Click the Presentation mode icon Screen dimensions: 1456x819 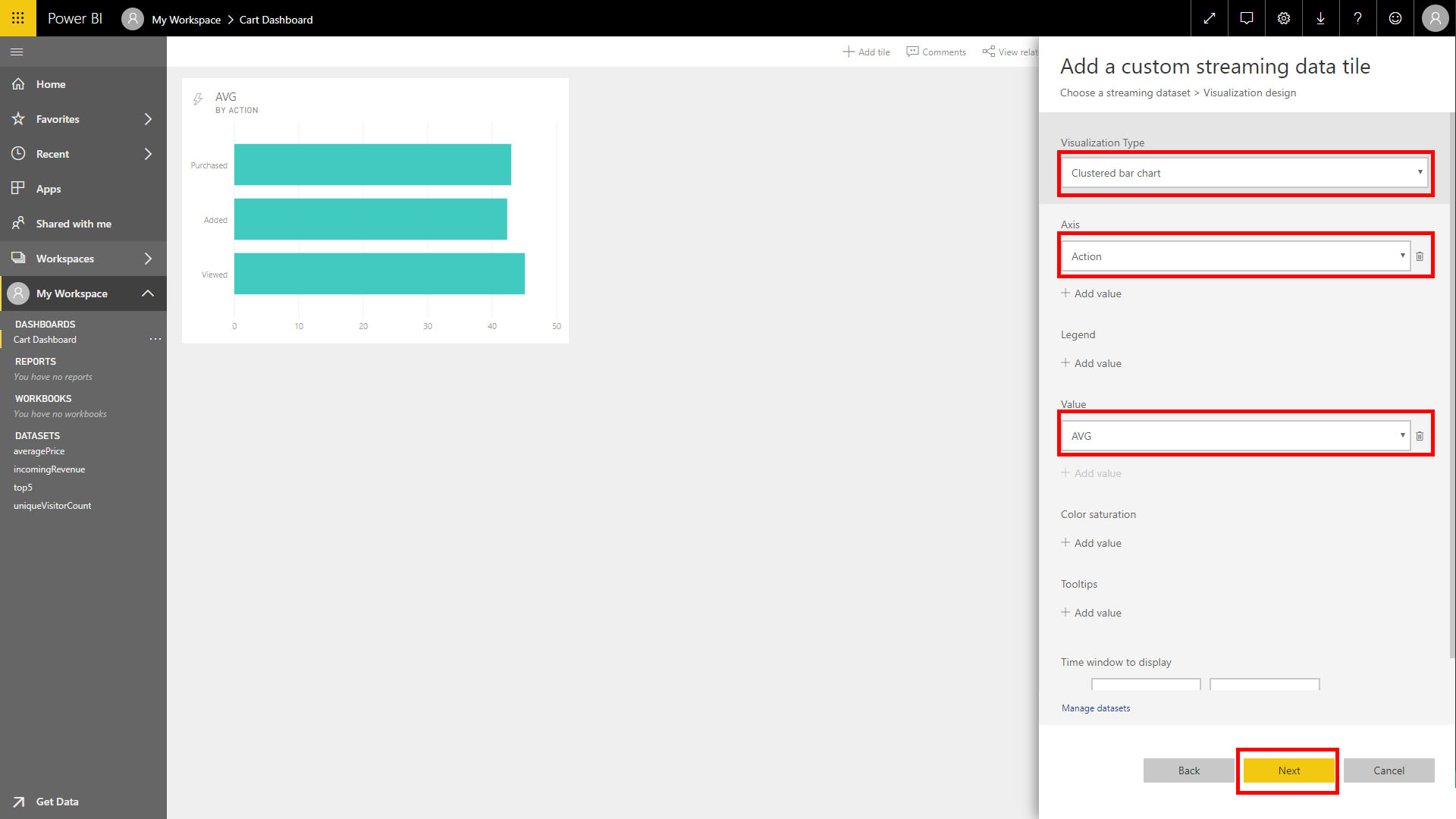1209,19
